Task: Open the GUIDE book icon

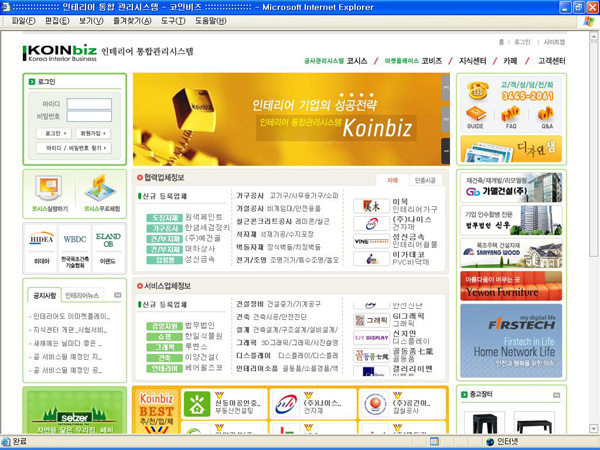Action: tap(475, 113)
